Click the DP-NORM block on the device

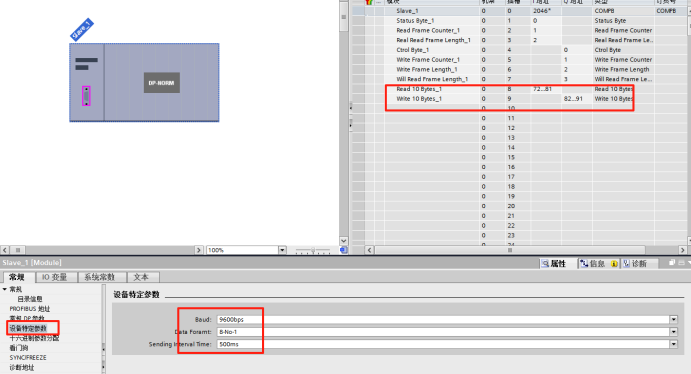coord(162,83)
